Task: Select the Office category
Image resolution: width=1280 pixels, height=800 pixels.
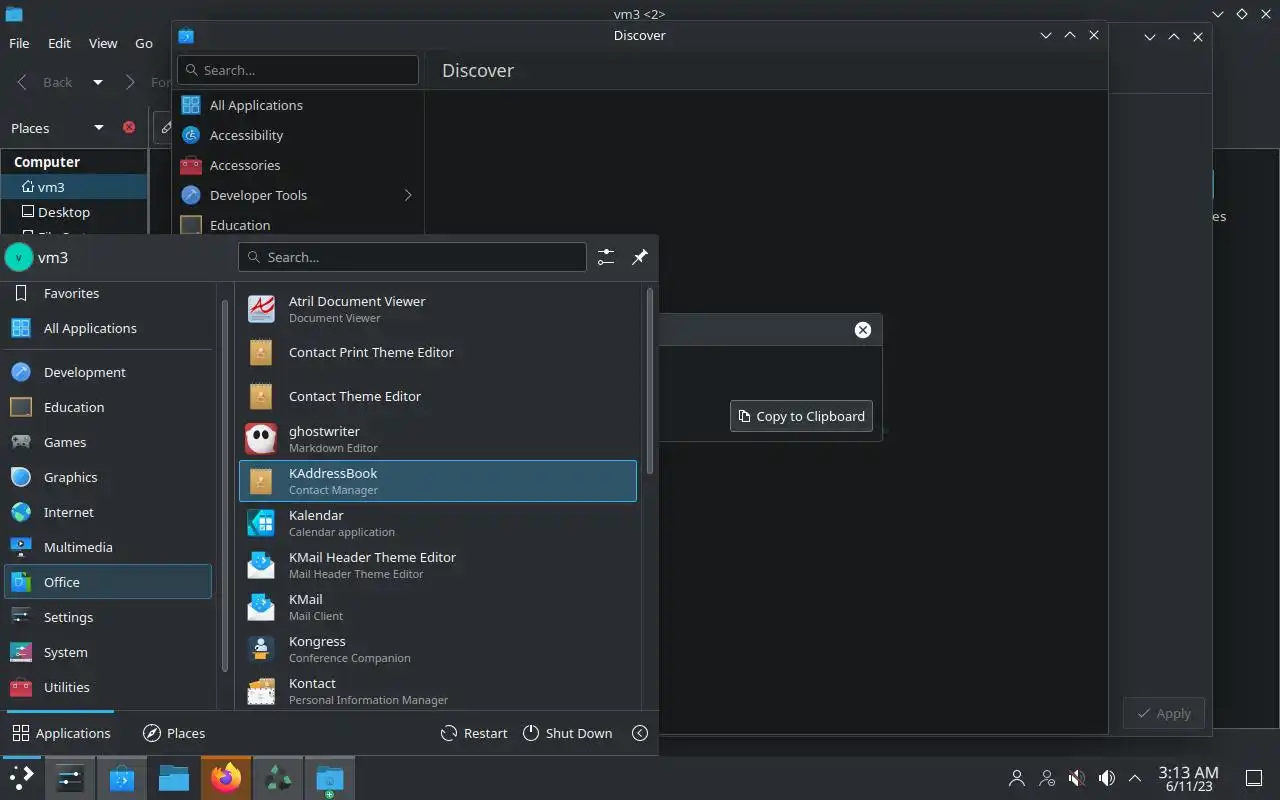Action: click(108, 582)
